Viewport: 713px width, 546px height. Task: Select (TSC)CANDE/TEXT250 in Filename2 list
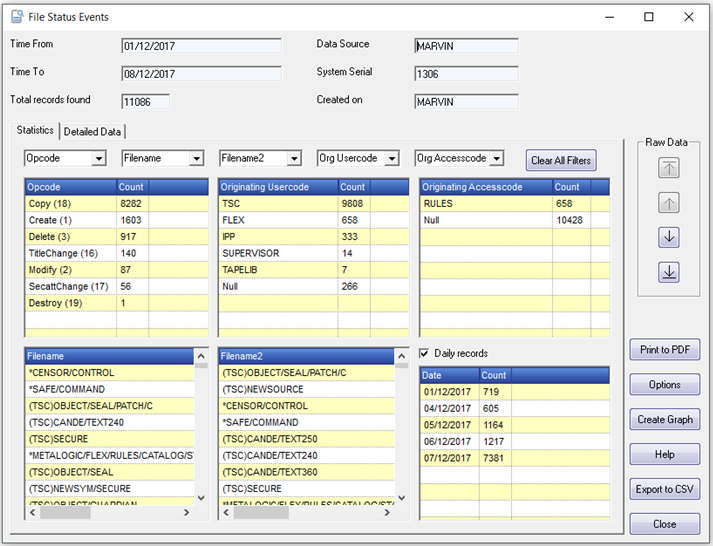click(x=307, y=439)
